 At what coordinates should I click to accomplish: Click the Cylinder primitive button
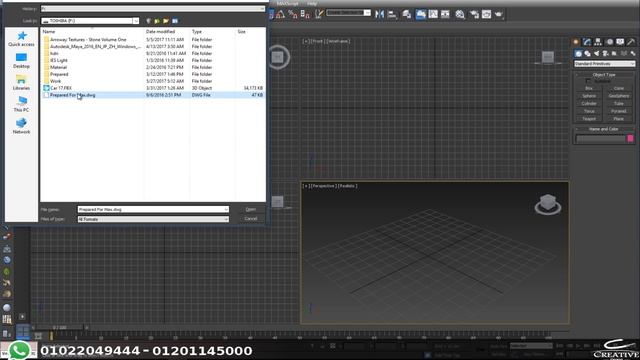click(x=589, y=103)
